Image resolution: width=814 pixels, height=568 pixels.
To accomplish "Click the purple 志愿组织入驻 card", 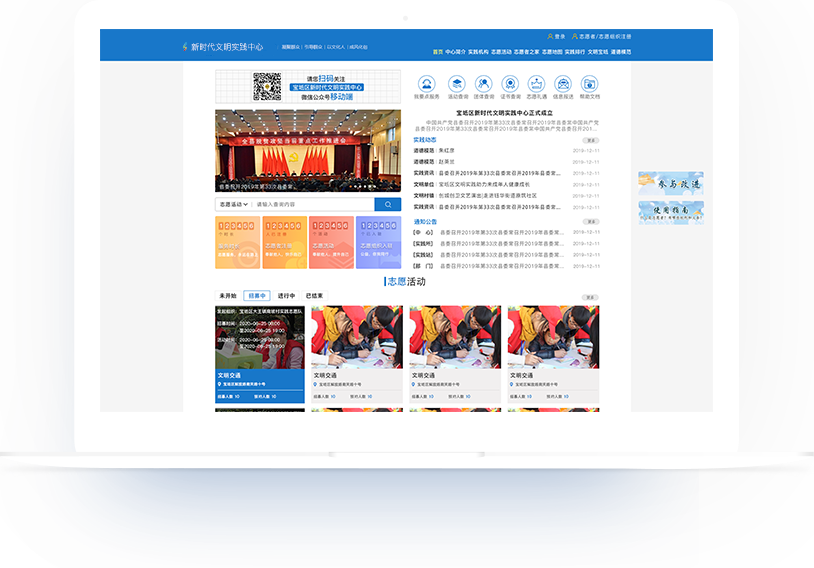I will [378, 242].
